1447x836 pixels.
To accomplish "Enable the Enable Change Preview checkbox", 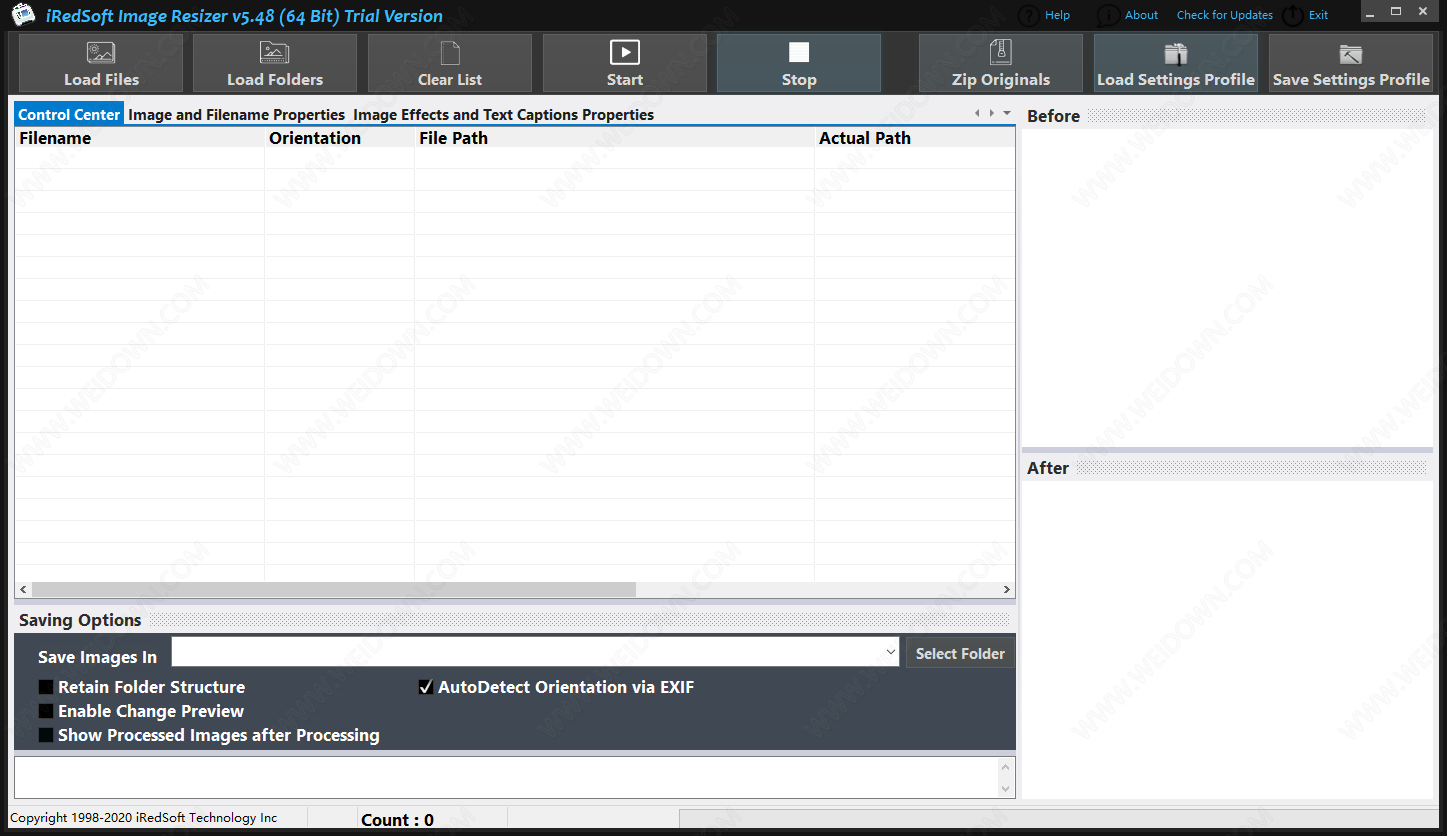I will (46, 711).
